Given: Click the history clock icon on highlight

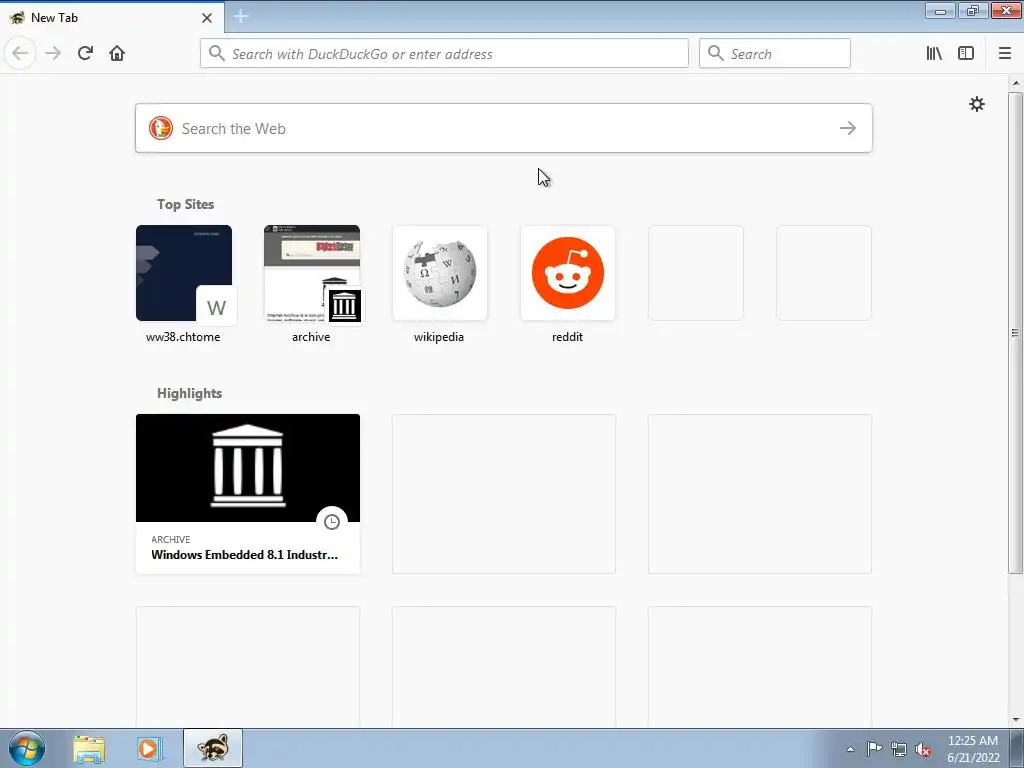Looking at the screenshot, I should [x=332, y=522].
